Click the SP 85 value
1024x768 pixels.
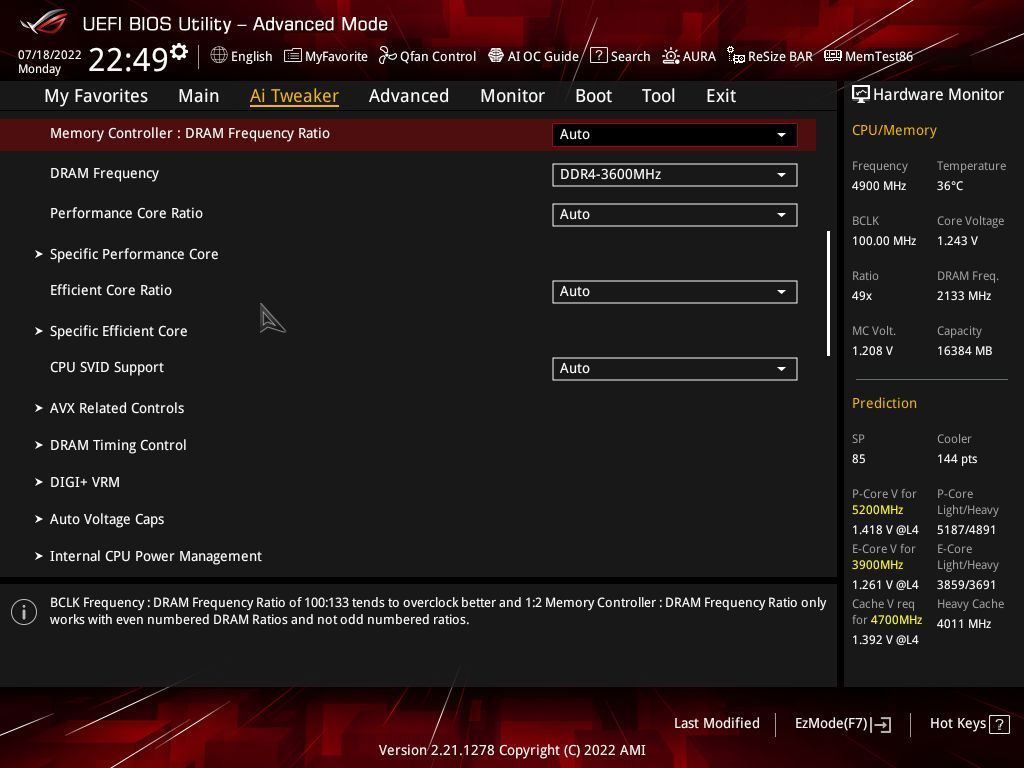(859, 459)
